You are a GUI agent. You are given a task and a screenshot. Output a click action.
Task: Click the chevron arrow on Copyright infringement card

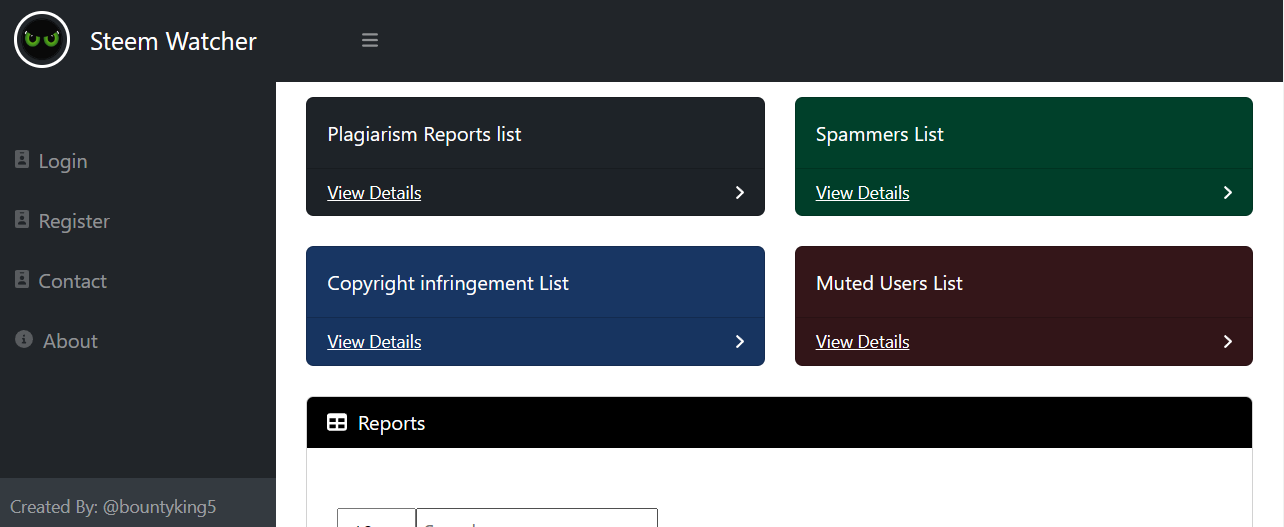tap(740, 341)
